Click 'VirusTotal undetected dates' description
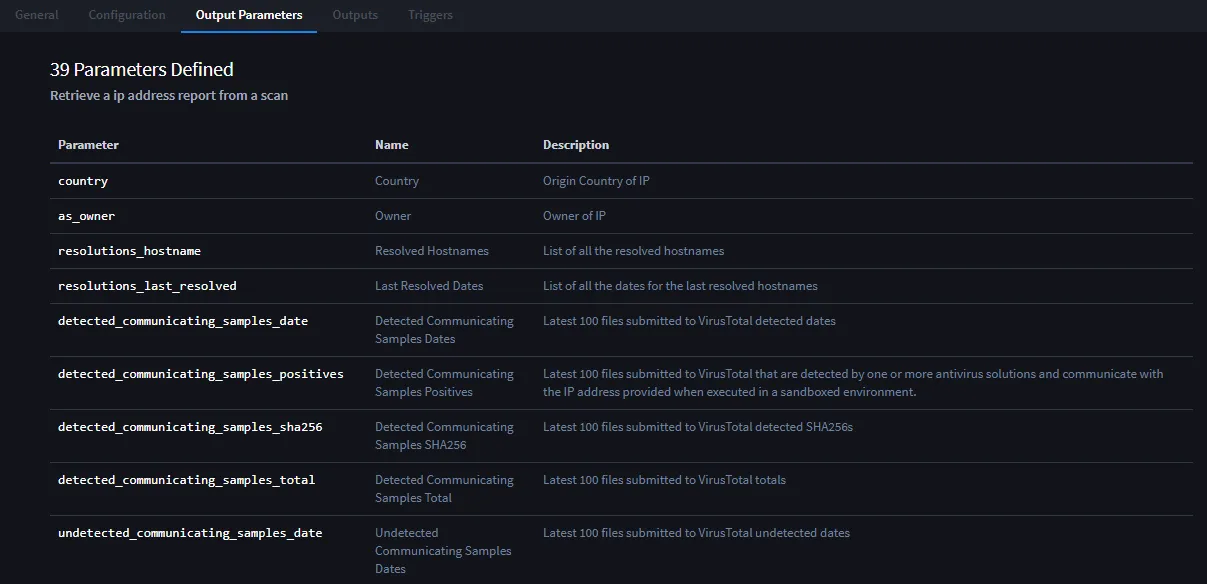This screenshot has width=1207, height=584. point(696,533)
